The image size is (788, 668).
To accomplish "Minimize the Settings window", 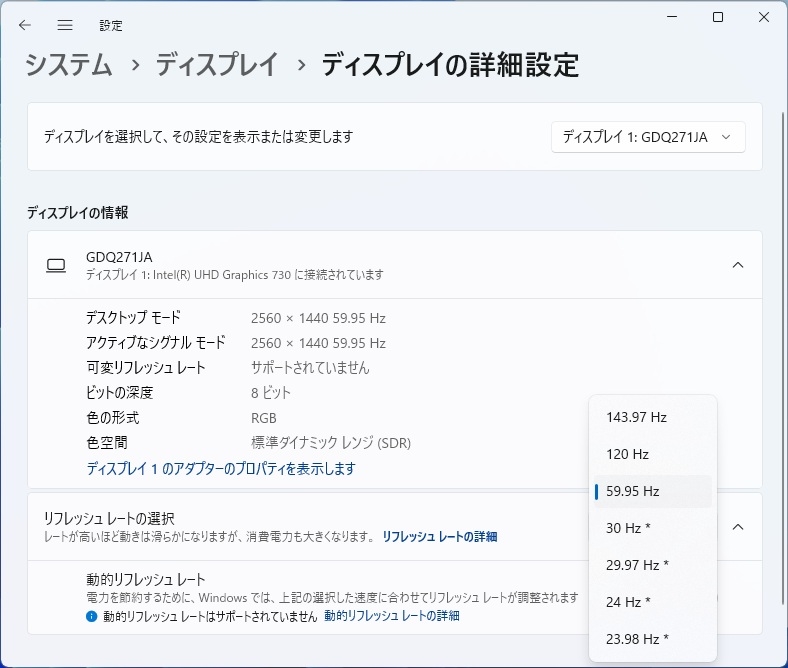I will tap(672, 17).
